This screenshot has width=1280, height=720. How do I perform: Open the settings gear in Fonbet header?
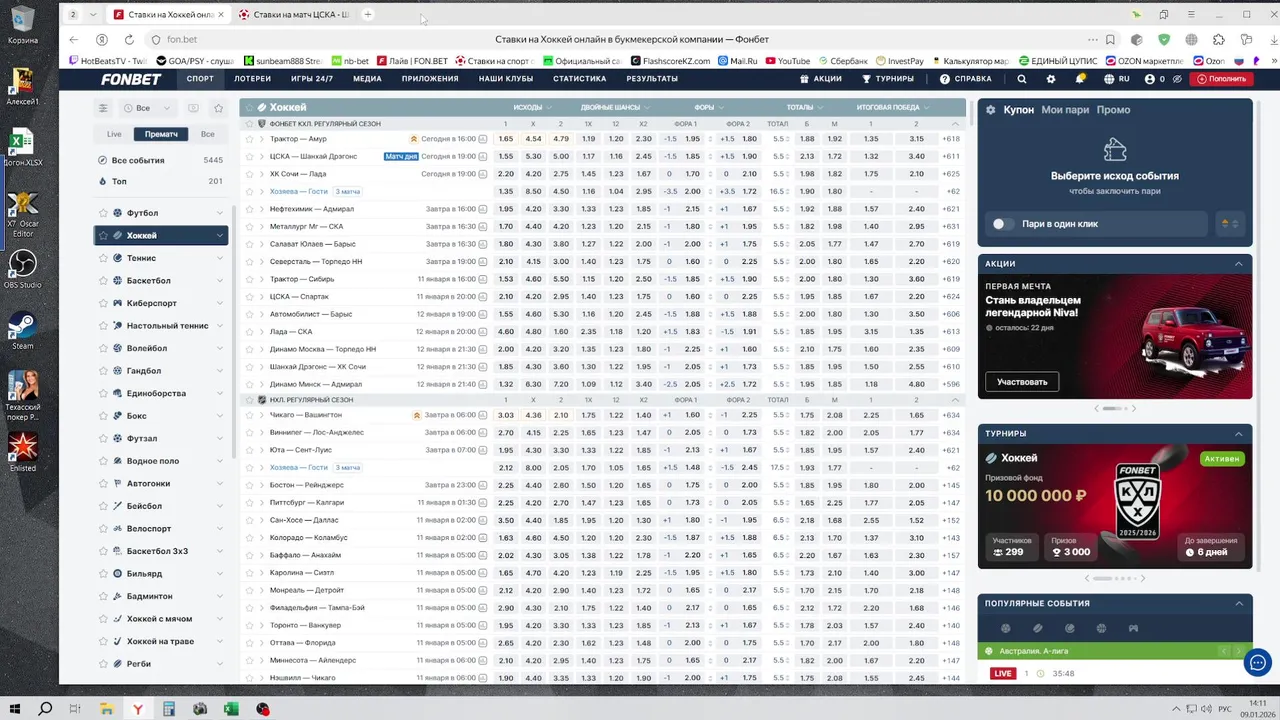point(1050,79)
